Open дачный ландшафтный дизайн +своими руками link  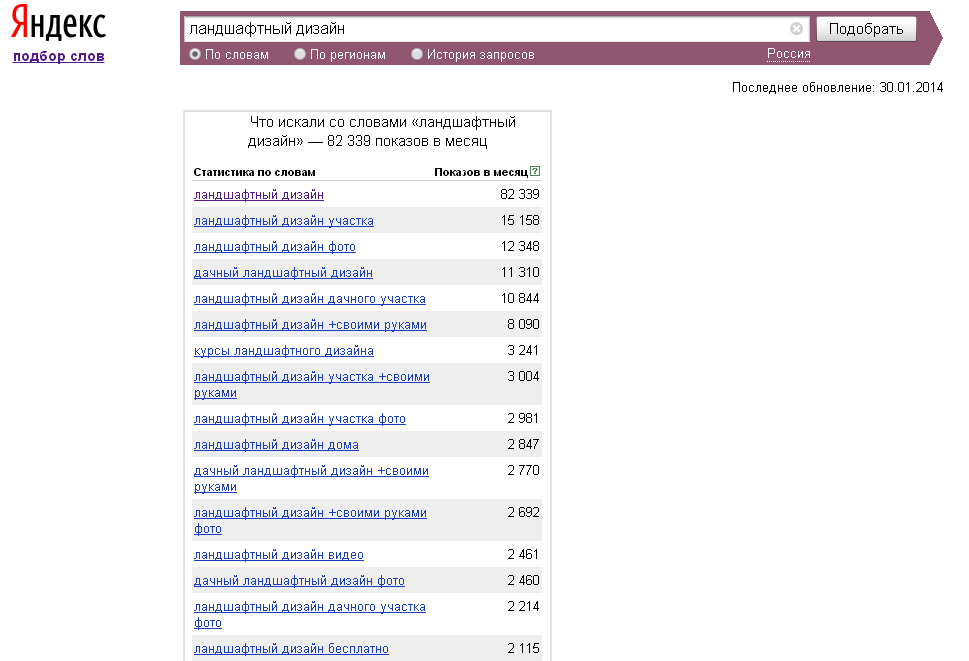coord(311,478)
